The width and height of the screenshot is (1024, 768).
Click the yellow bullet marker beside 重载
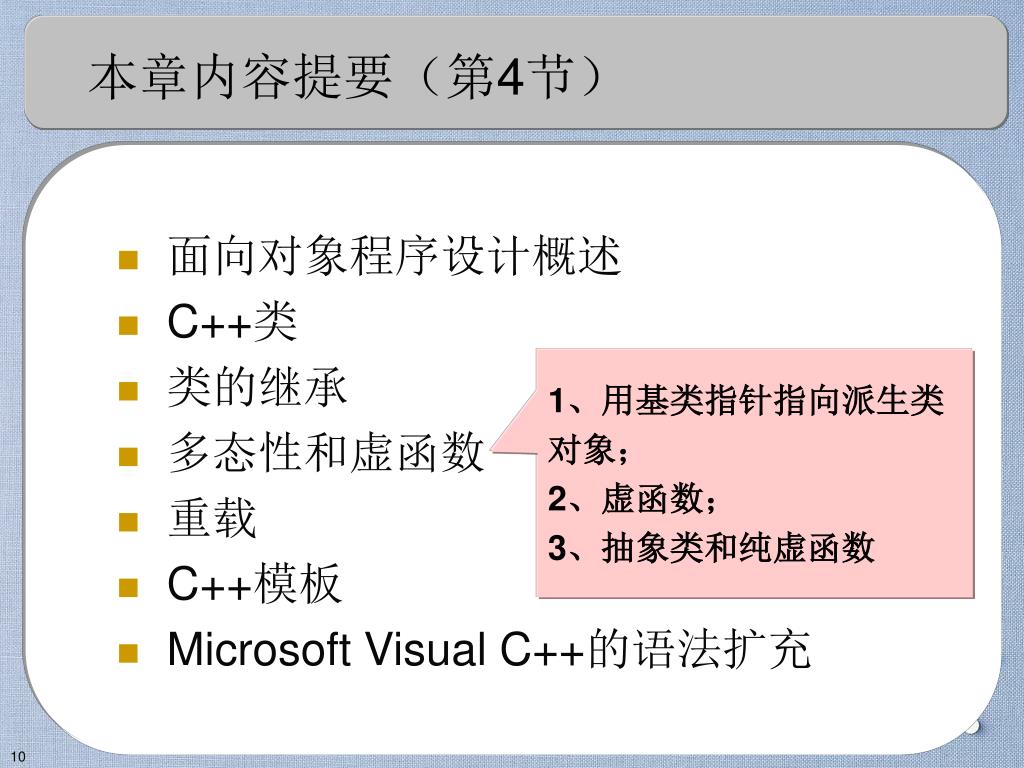[129, 522]
